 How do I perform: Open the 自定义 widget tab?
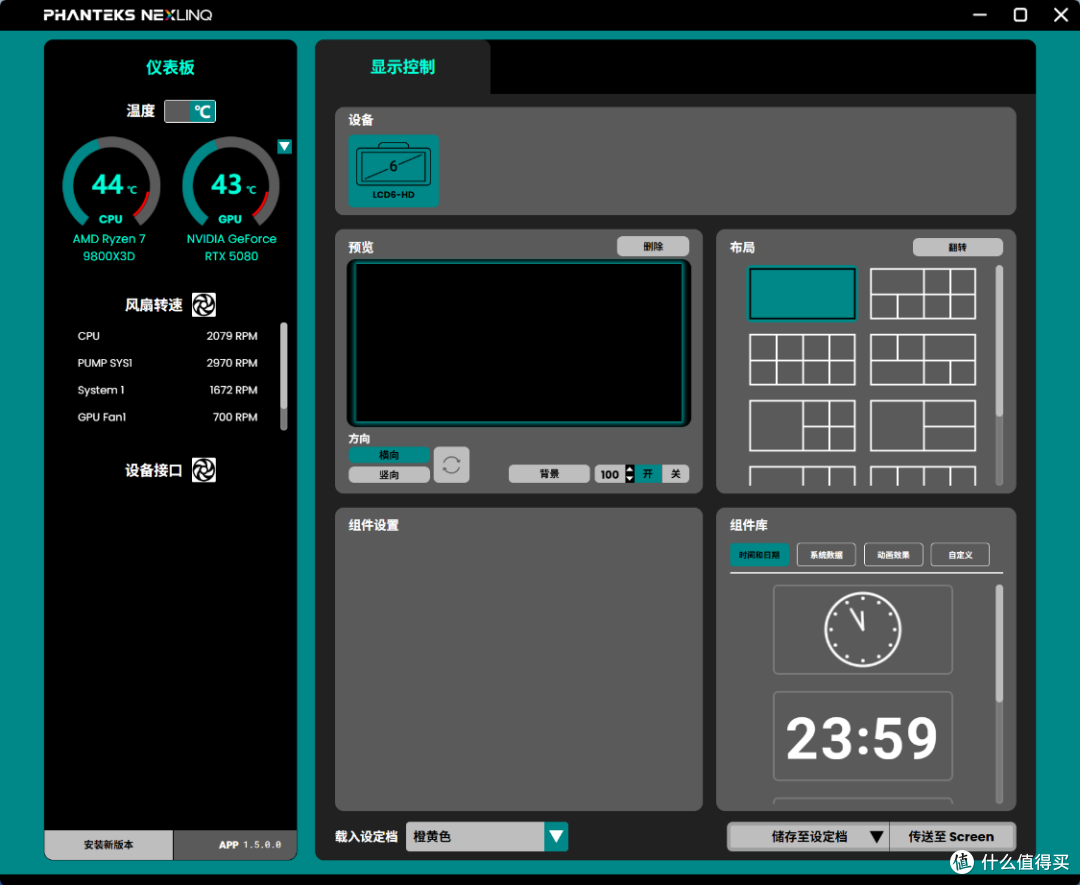(x=960, y=554)
